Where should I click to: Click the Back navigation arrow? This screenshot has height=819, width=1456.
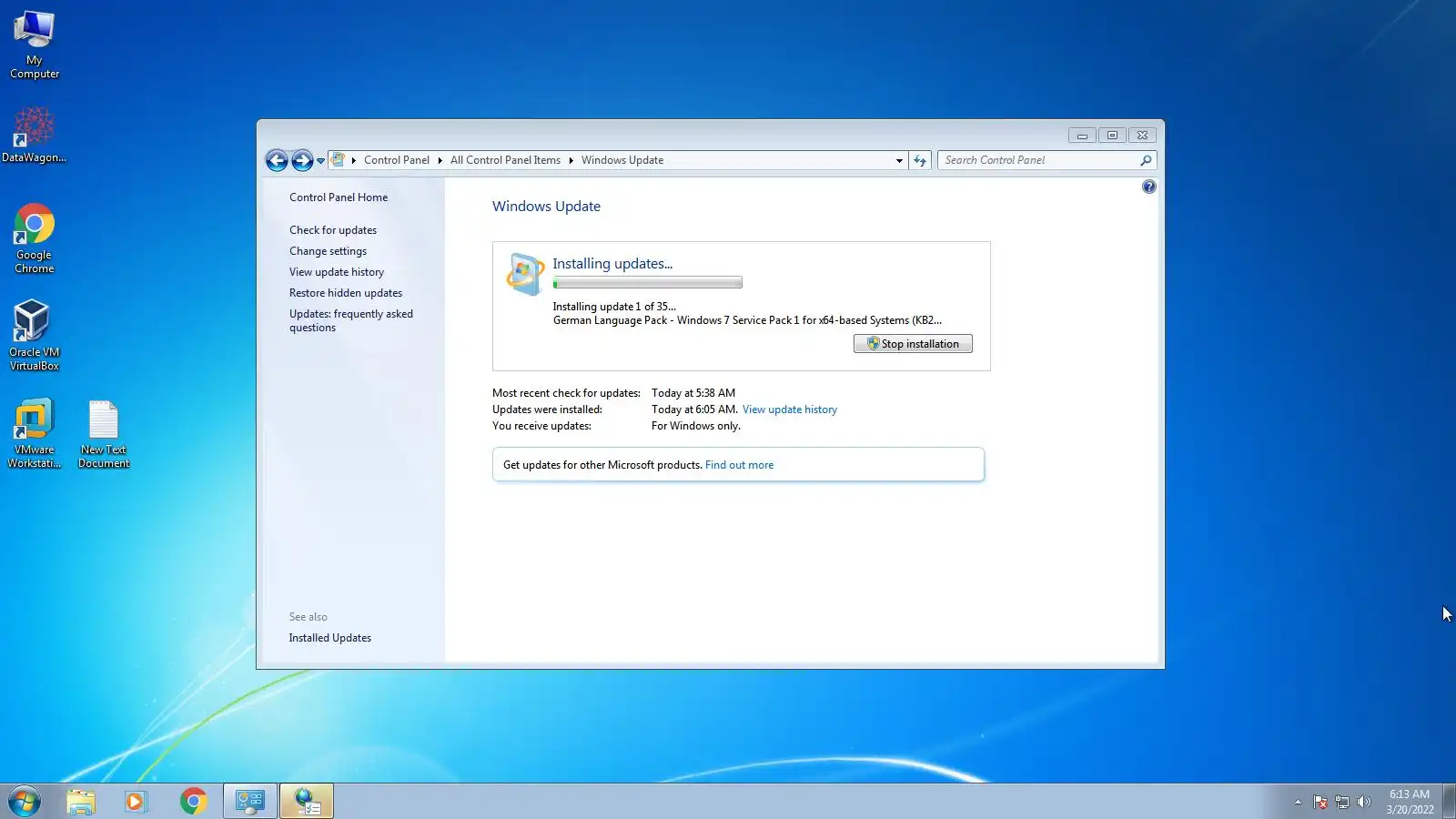click(x=277, y=161)
